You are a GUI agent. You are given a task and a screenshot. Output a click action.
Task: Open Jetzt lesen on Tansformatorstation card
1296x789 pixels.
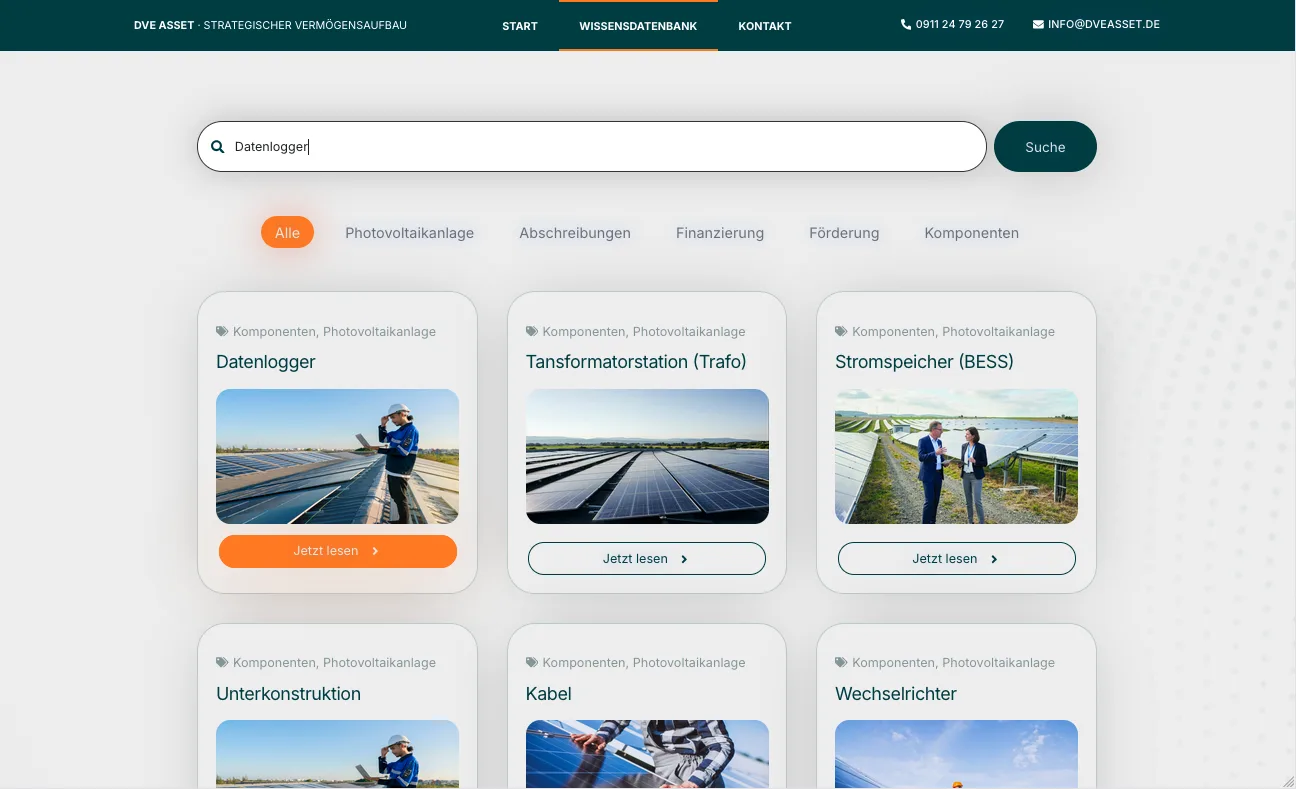(x=647, y=559)
